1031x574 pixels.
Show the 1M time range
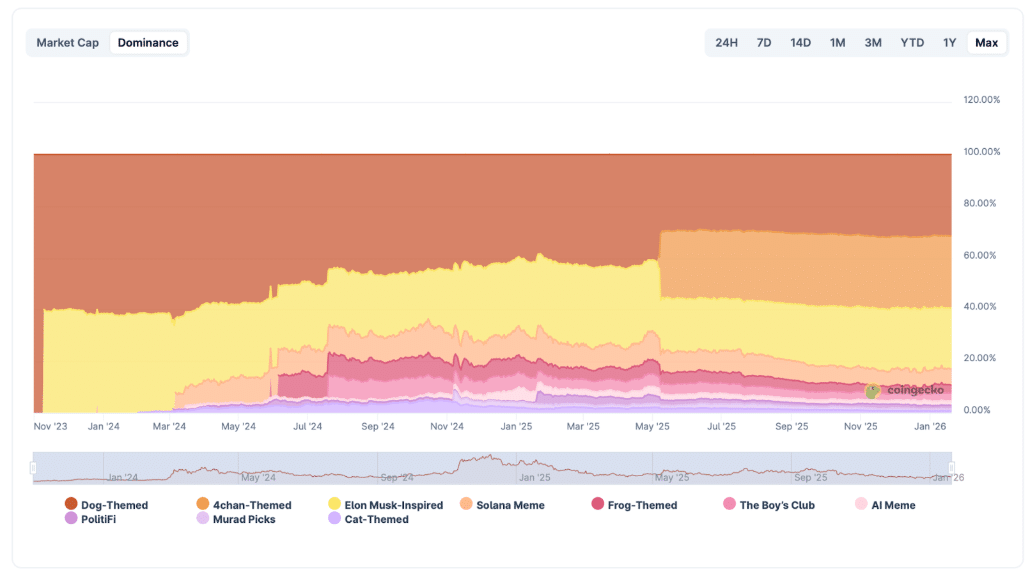[x=837, y=43]
